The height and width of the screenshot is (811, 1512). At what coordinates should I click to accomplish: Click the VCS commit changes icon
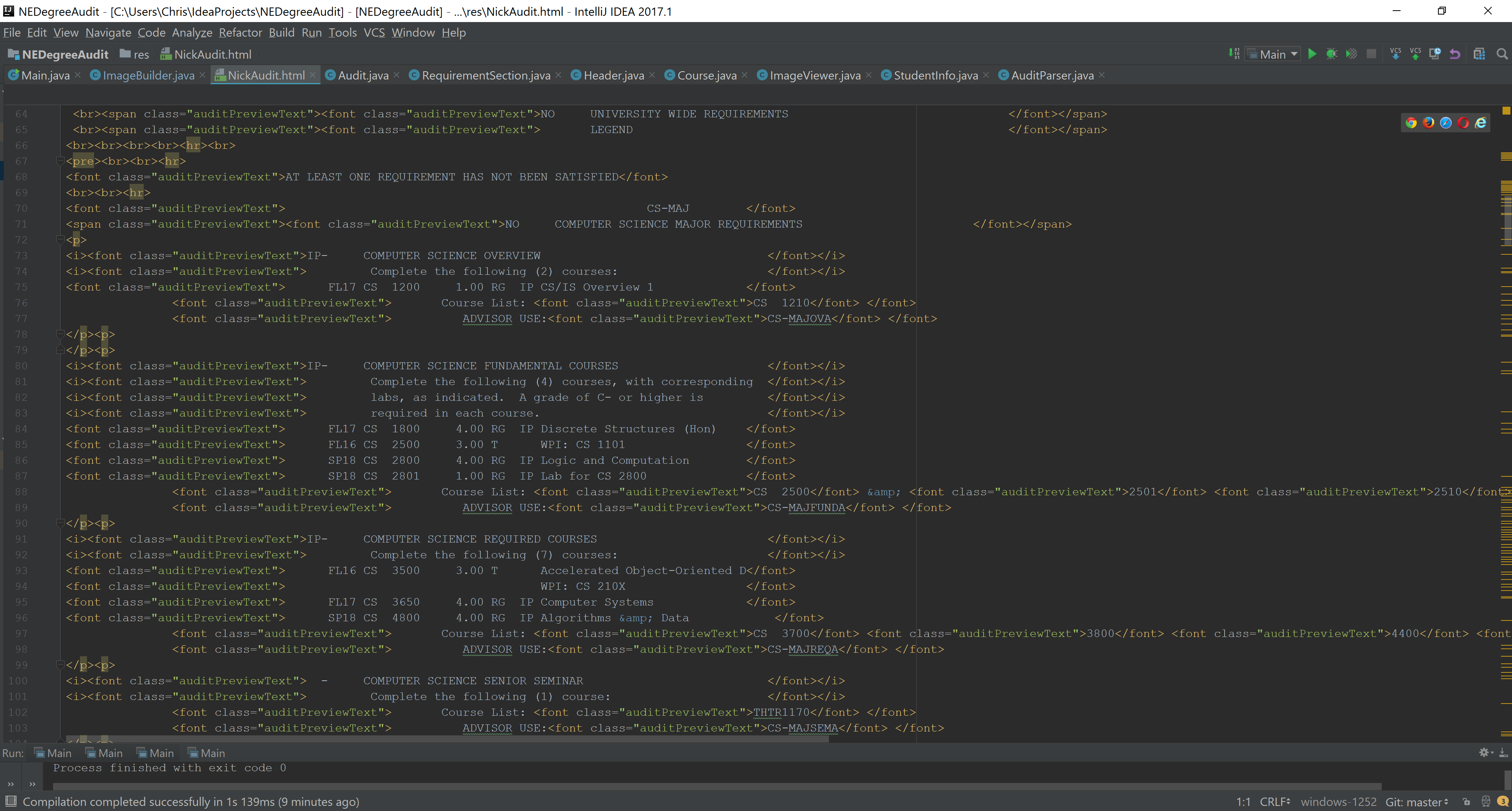1415,54
